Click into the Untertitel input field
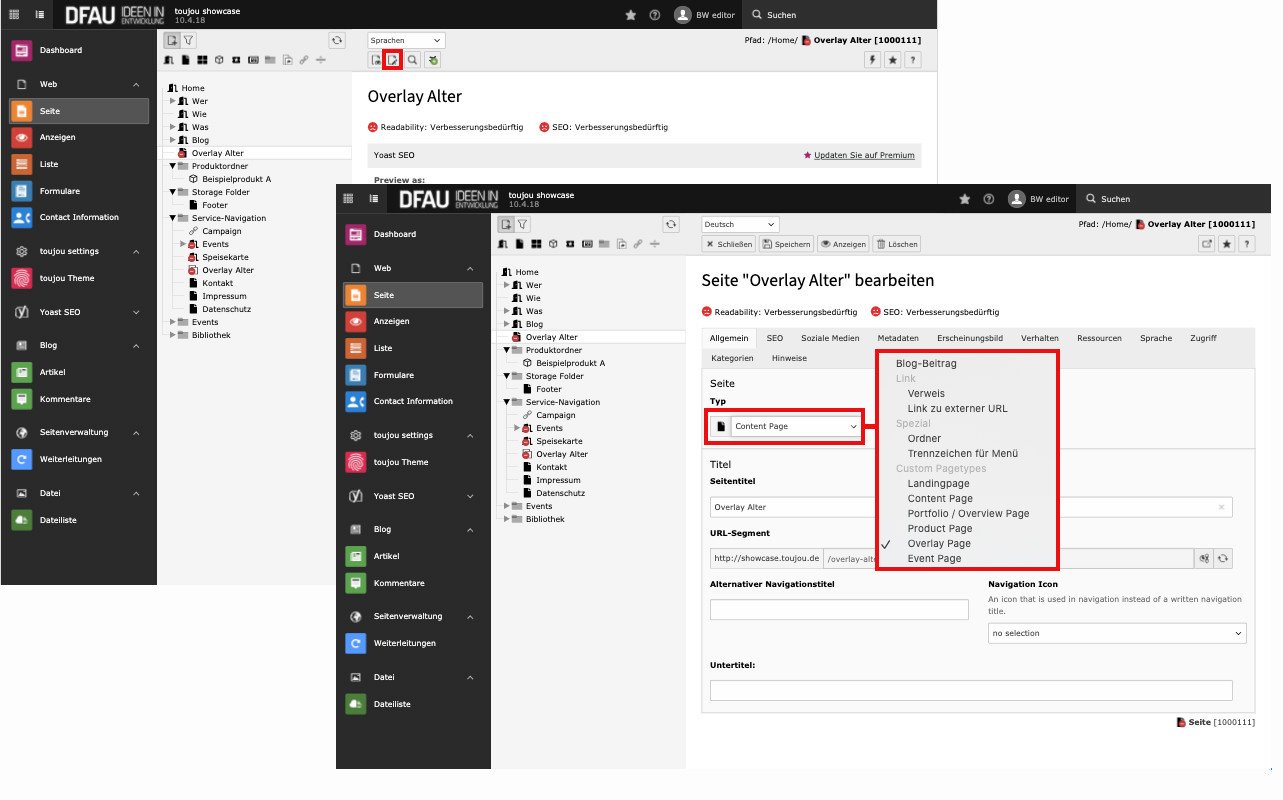The image size is (1283, 800). (x=970, y=690)
